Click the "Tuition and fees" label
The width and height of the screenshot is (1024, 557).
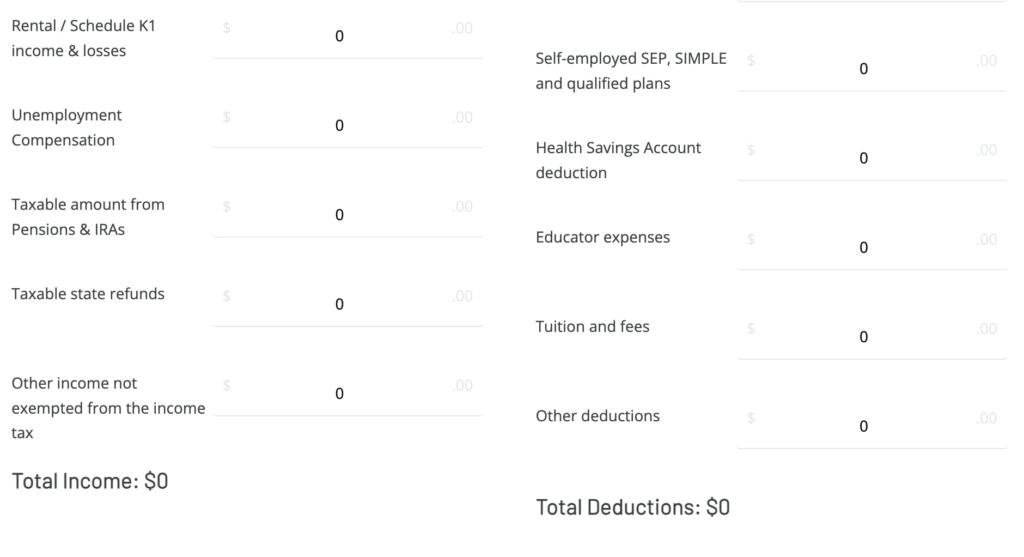pos(592,327)
